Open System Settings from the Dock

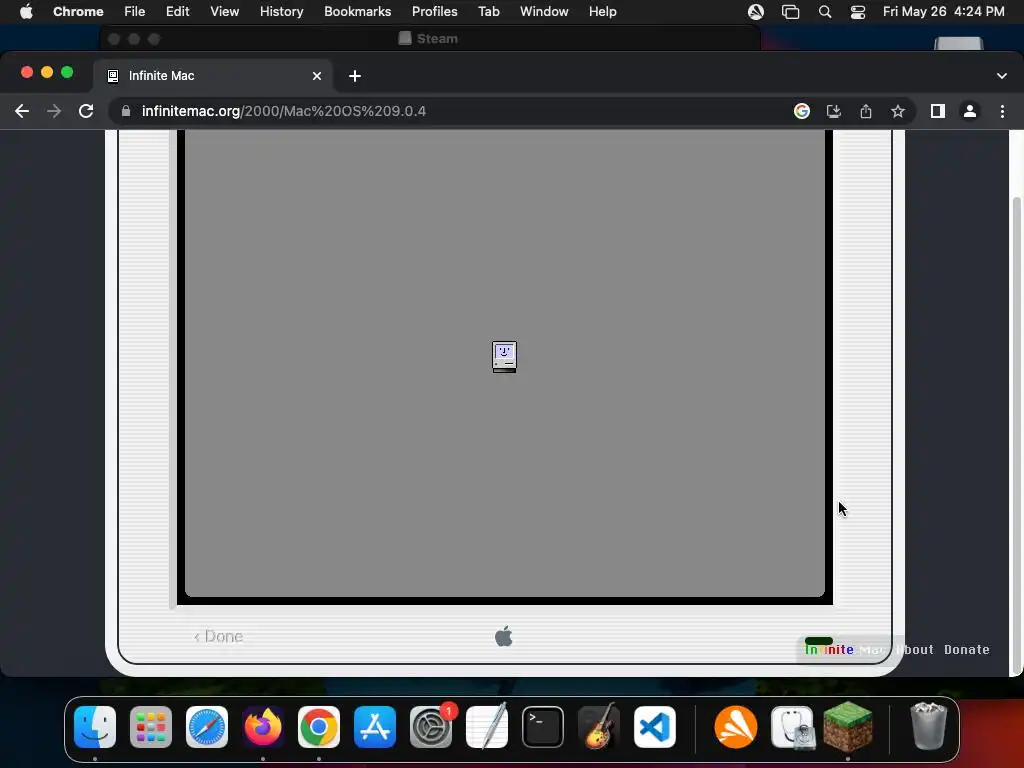(x=431, y=727)
